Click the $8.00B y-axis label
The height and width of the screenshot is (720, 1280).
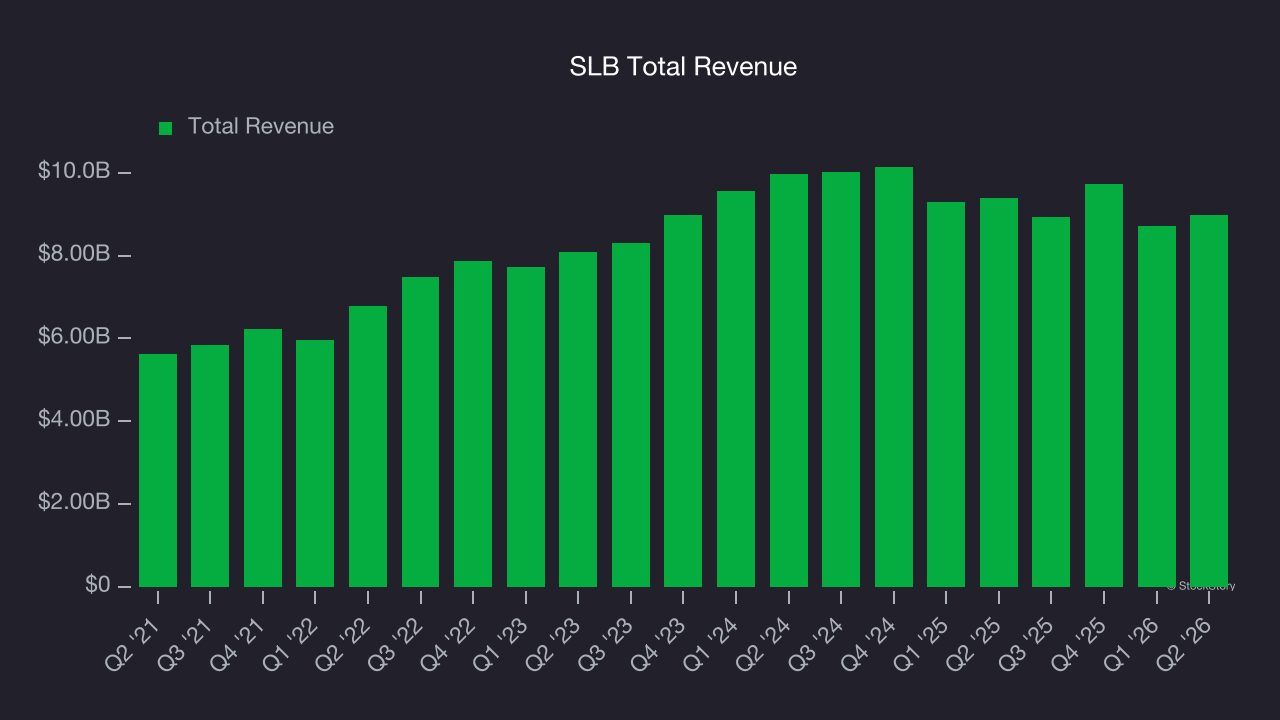(x=74, y=255)
